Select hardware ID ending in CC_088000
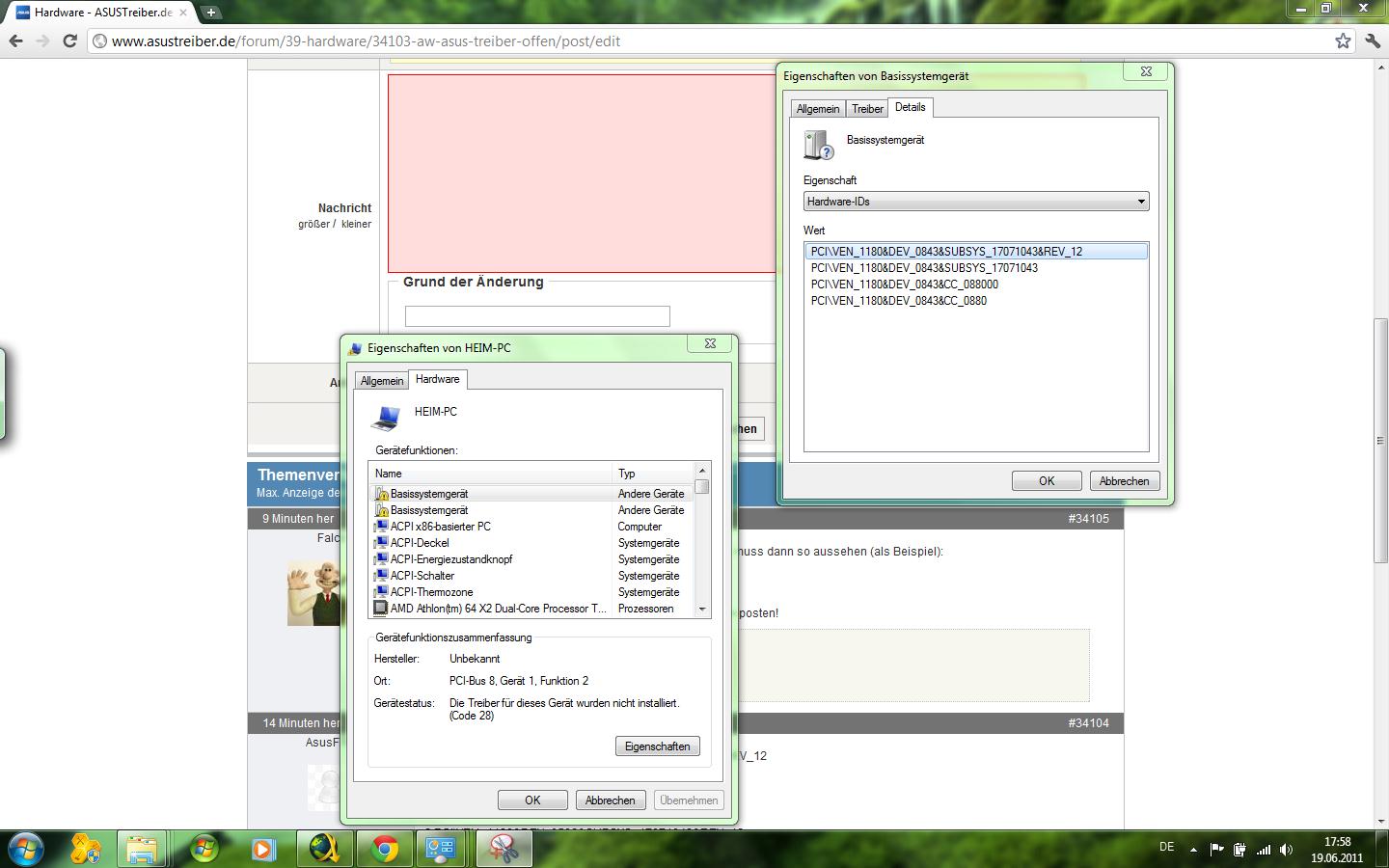The width and height of the screenshot is (1389, 868). 904,285
